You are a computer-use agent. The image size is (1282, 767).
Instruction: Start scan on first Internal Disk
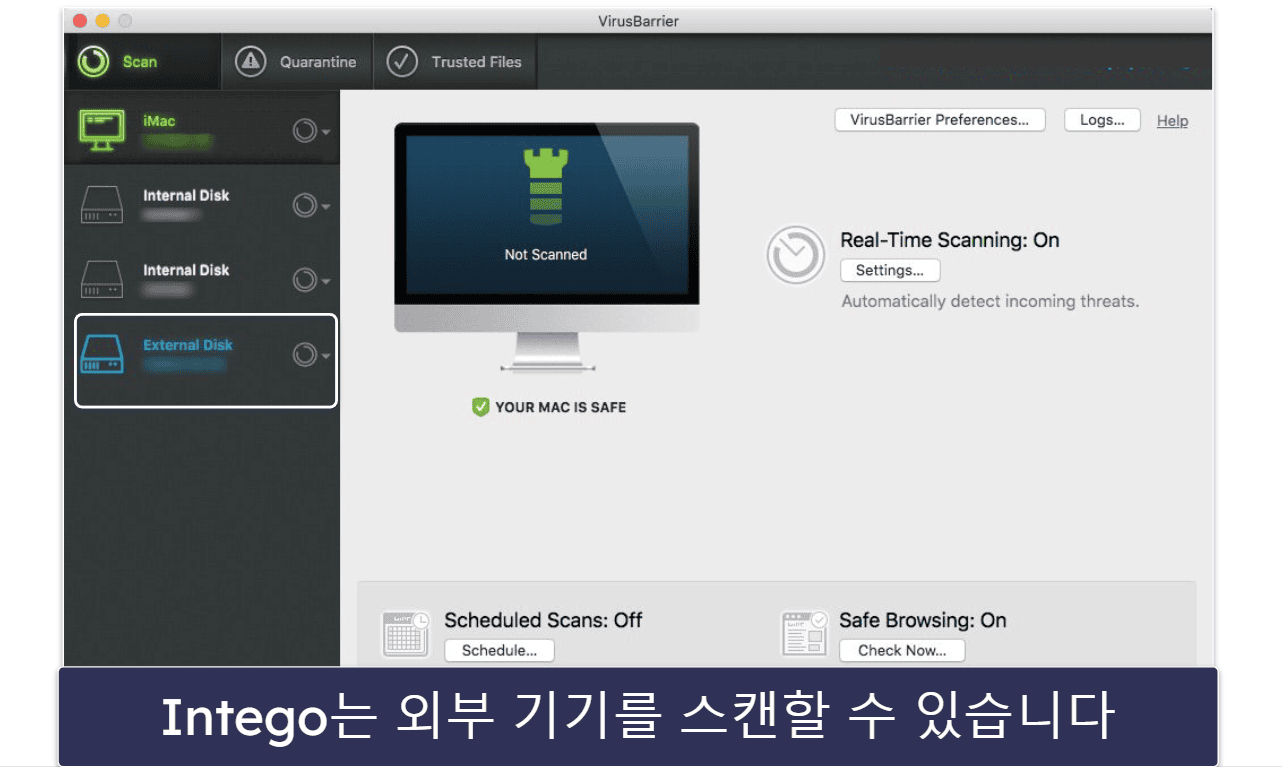point(304,206)
